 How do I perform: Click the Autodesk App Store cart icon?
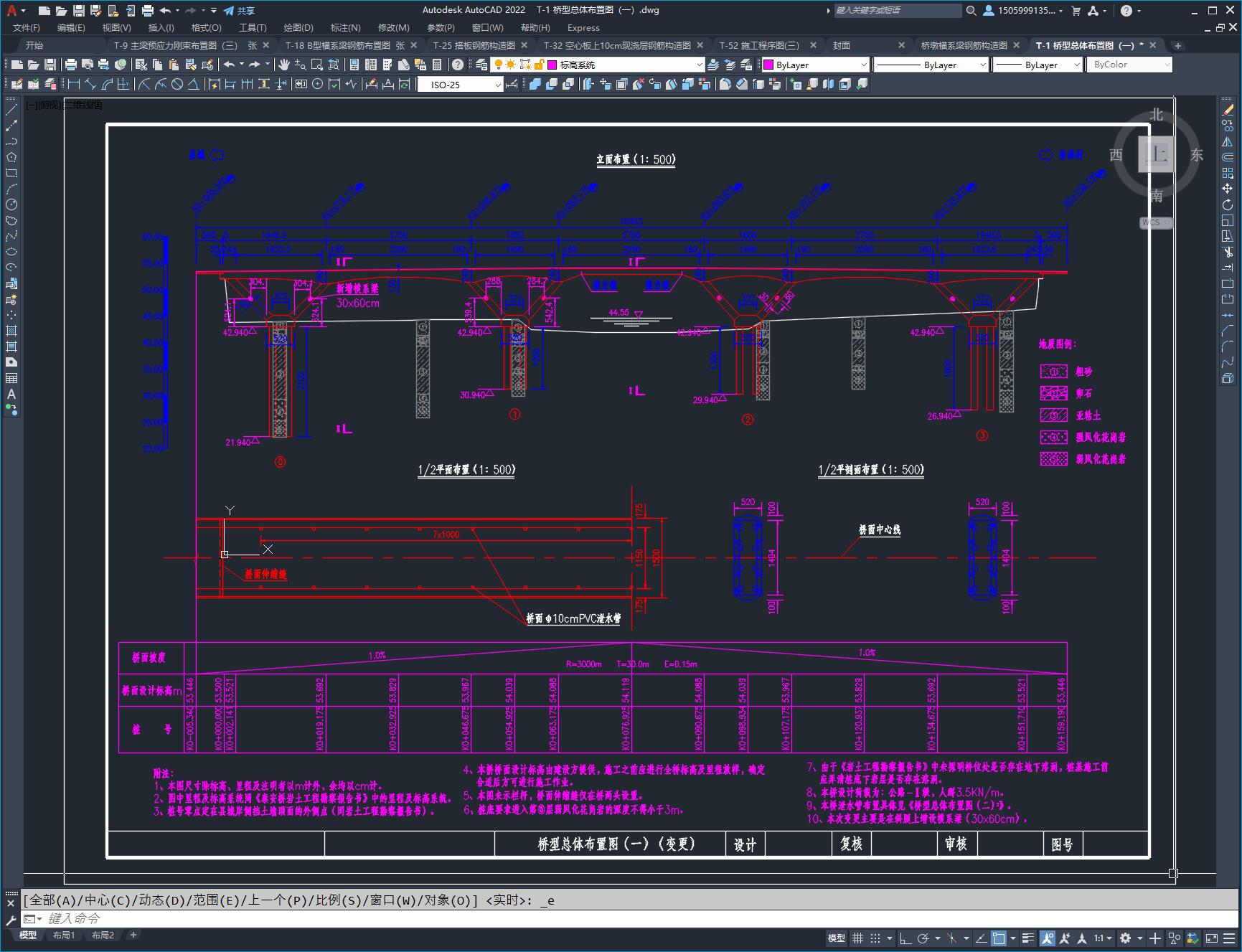(x=1076, y=11)
